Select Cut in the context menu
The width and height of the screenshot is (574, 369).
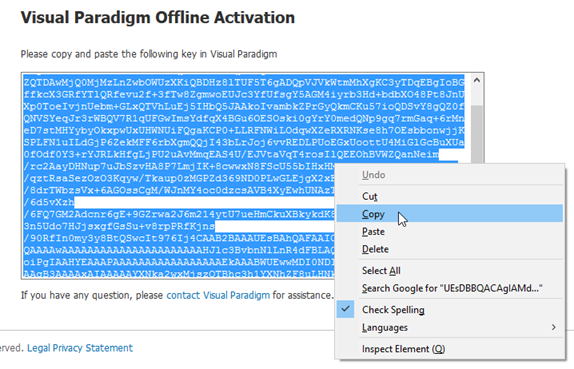pos(450,196)
